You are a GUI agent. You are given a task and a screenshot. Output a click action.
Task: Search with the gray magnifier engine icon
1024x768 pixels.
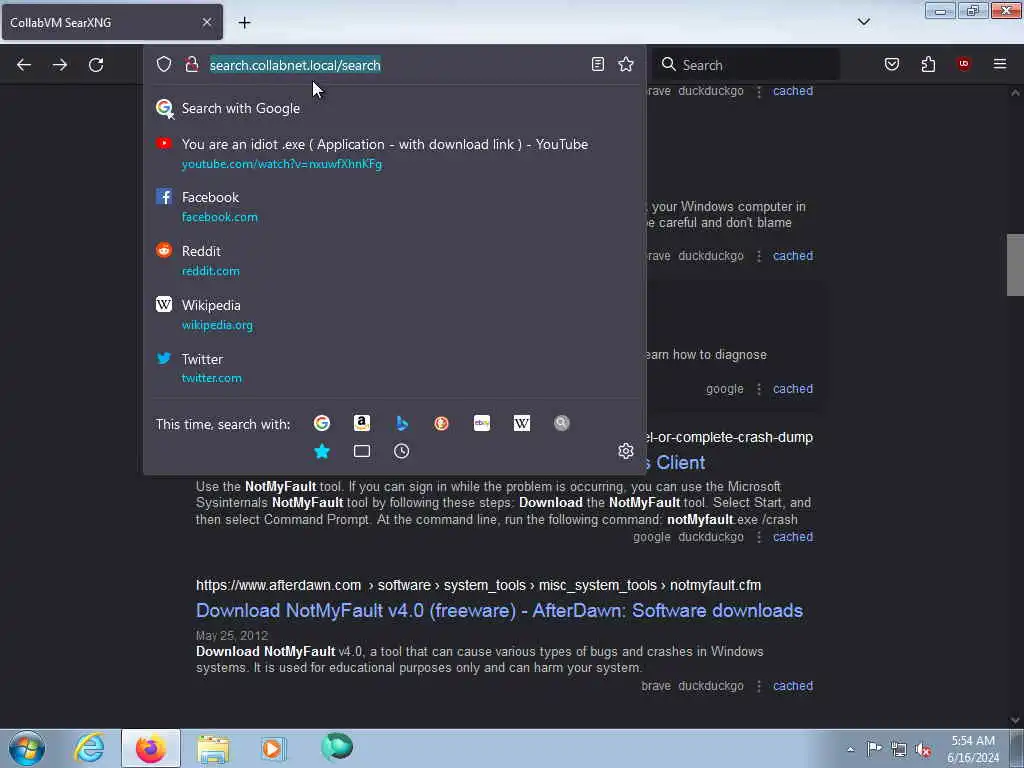pyautogui.click(x=562, y=423)
